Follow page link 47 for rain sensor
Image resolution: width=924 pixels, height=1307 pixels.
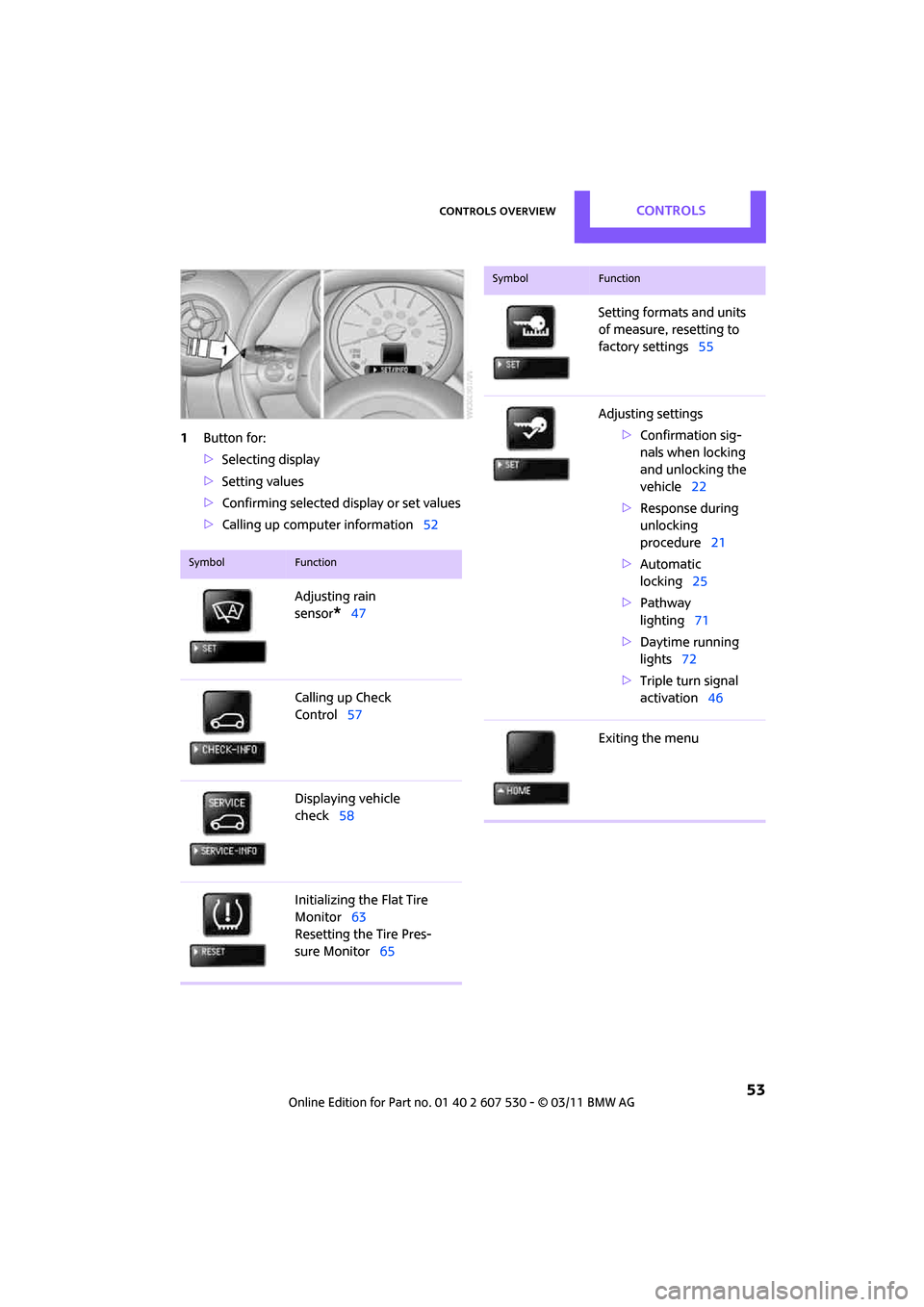click(358, 614)
